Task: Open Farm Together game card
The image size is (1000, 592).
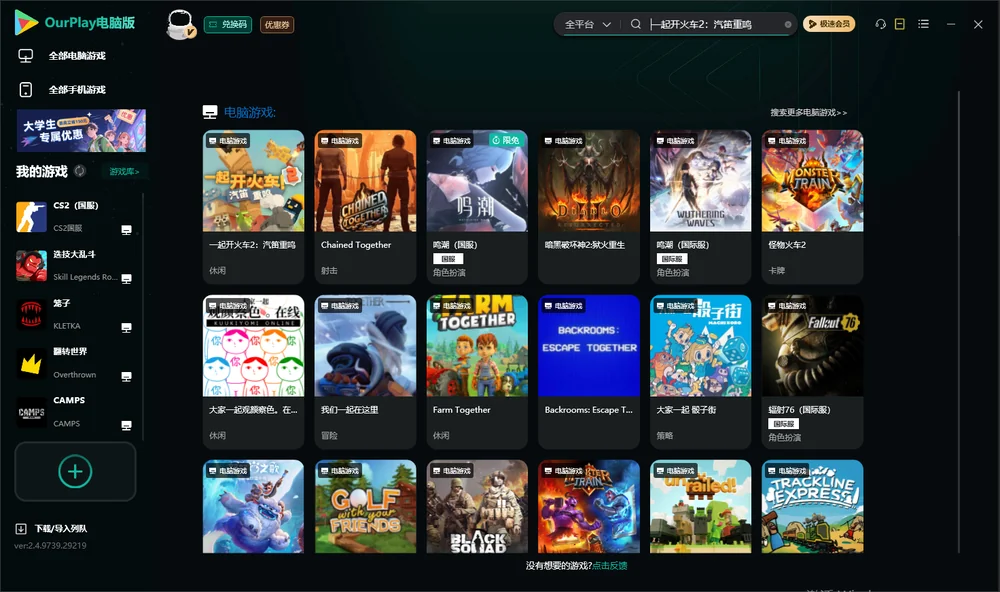Action: click(x=477, y=372)
